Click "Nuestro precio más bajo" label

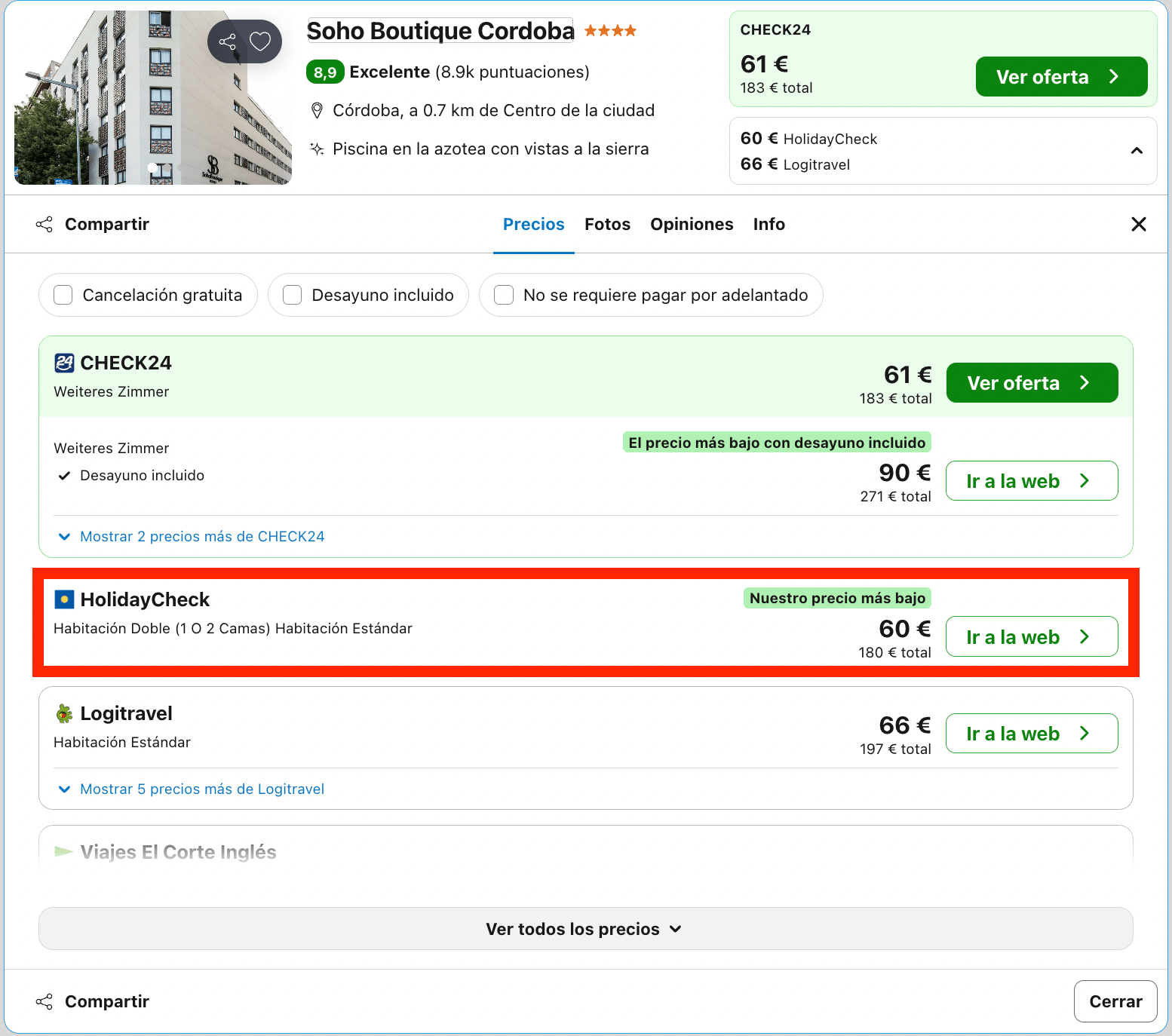[837, 598]
